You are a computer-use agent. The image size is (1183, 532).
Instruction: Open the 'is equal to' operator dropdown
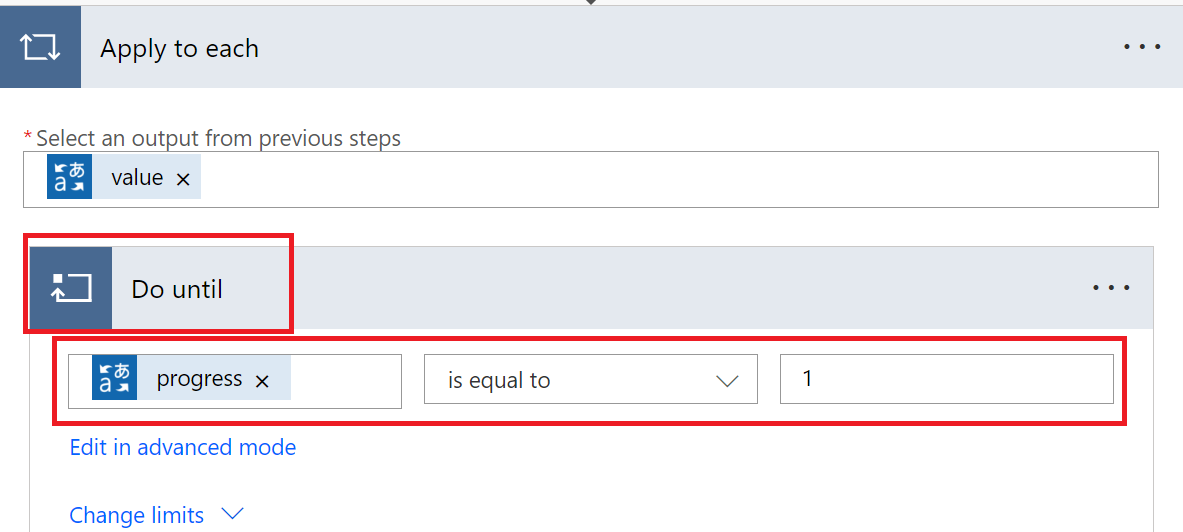tap(572, 381)
